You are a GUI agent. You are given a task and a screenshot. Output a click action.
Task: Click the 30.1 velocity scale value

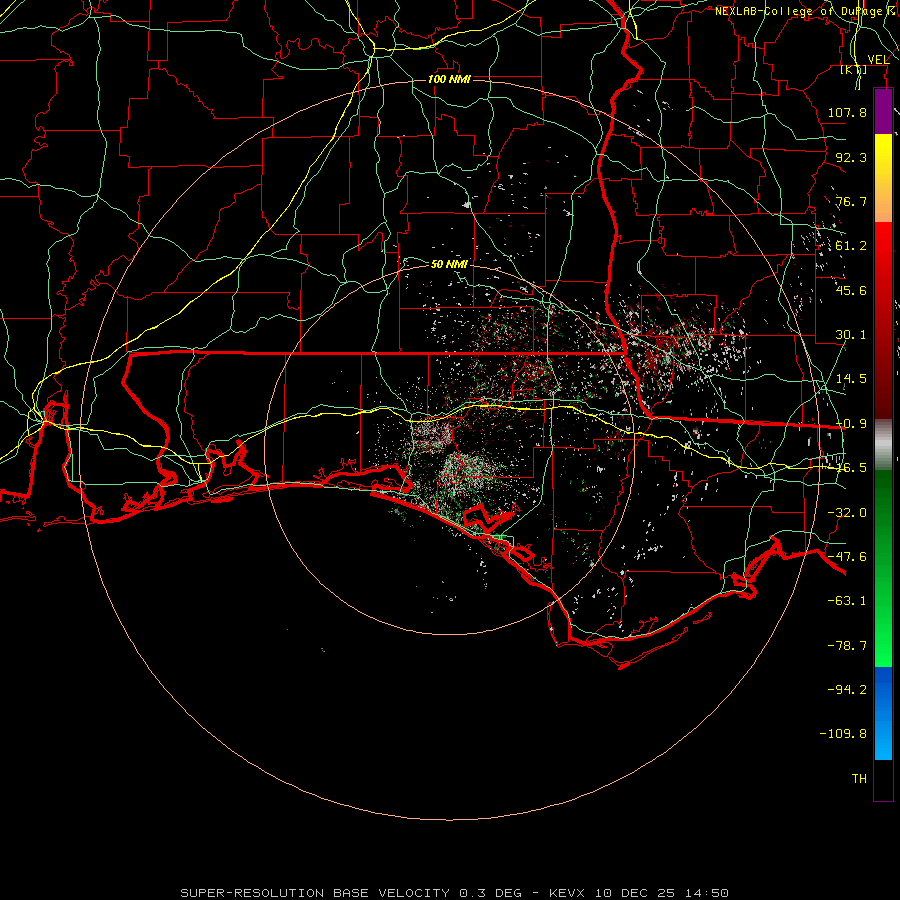(x=851, y=335)
